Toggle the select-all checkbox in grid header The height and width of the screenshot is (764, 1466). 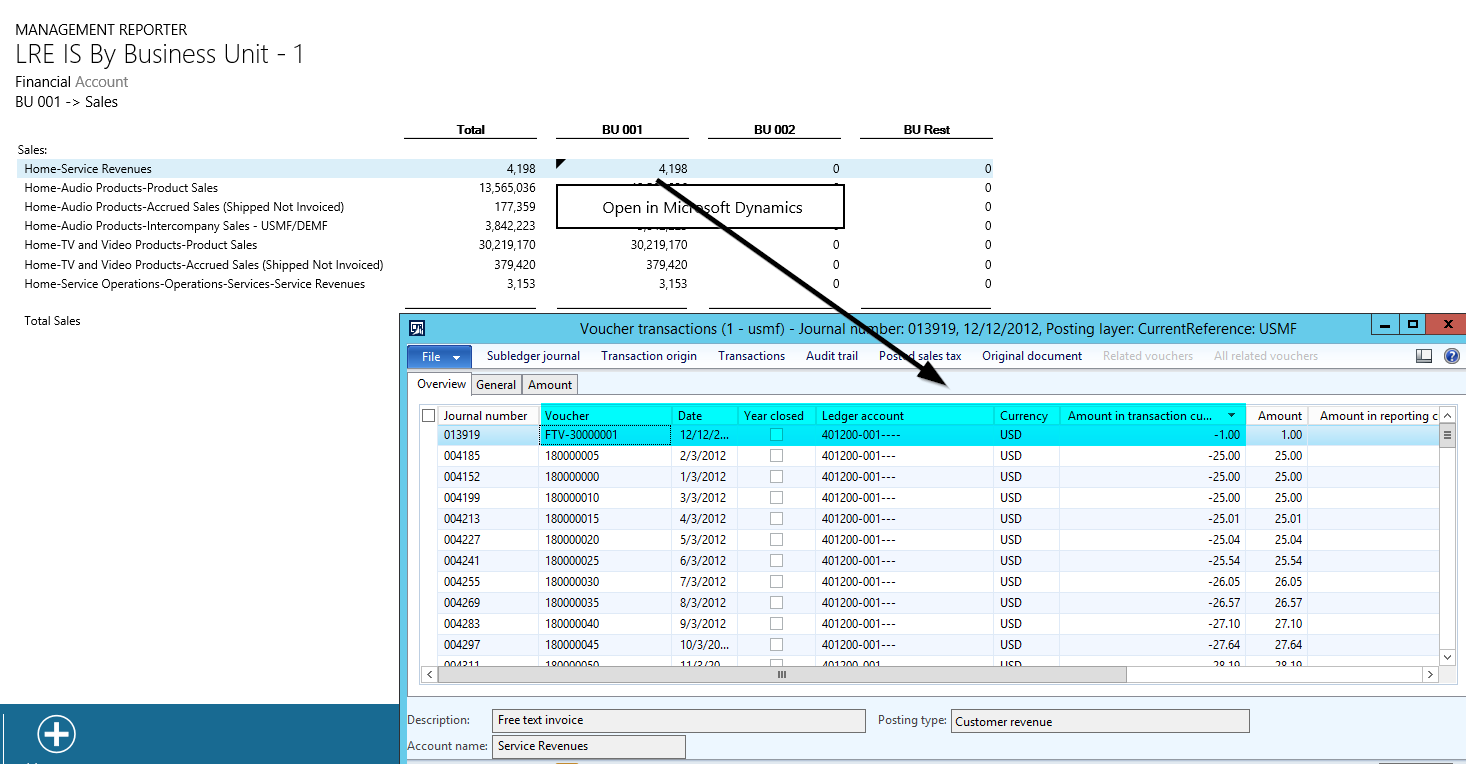click(429, 416)
